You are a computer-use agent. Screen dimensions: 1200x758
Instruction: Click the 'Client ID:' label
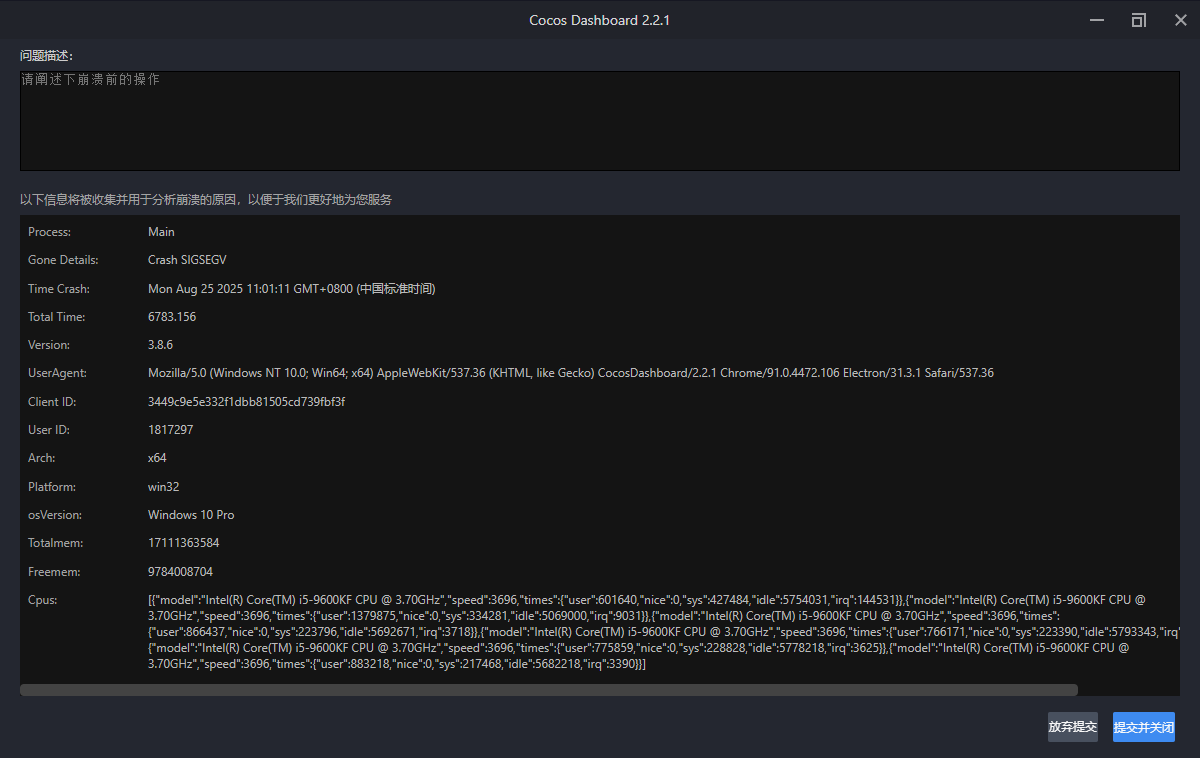point(52,402)
